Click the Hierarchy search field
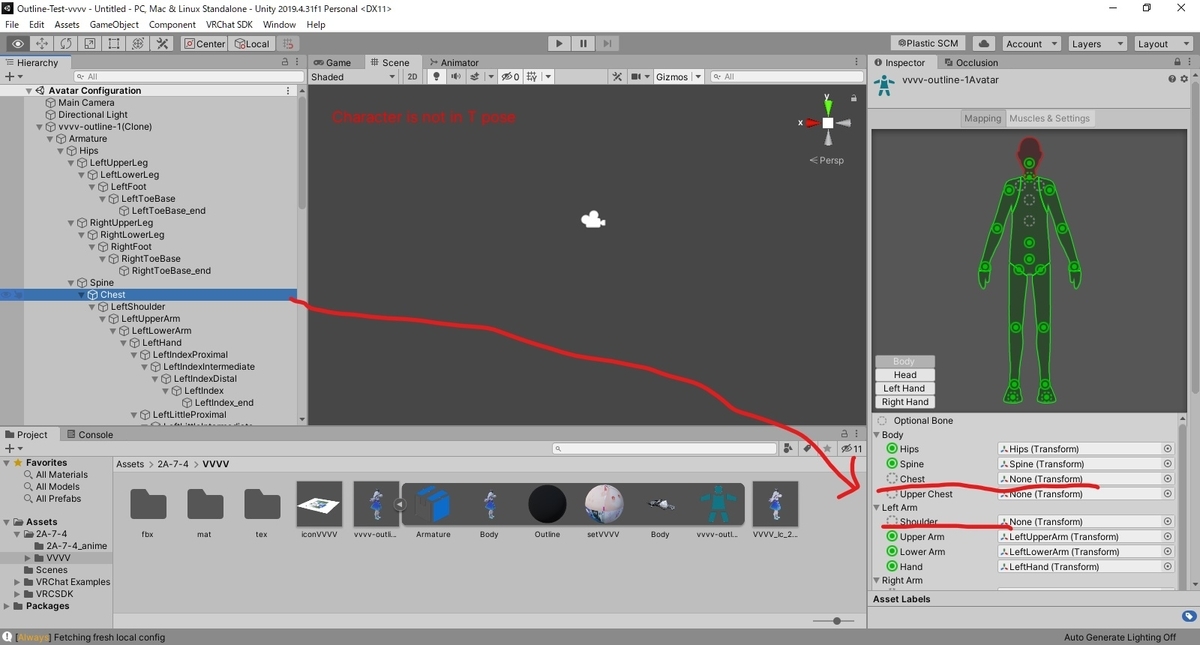Image resolution: width=1200 pixels, height=645 pixels. [188, 77]
